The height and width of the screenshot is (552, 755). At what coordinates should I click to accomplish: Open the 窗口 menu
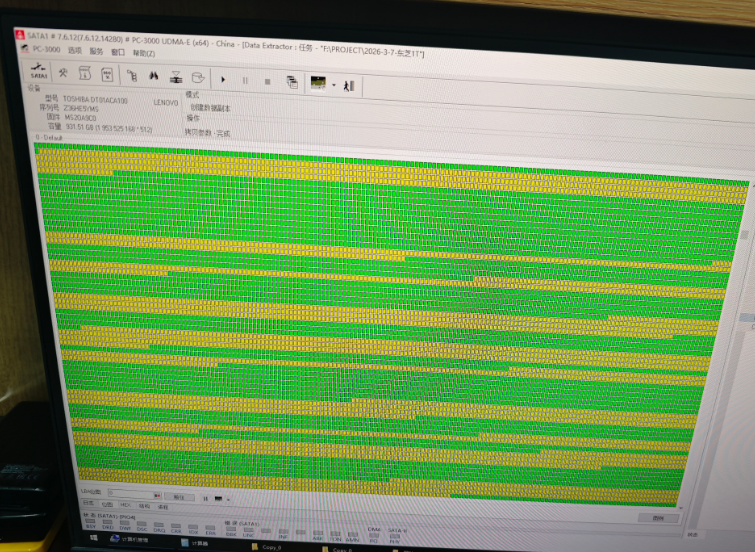click(x=118, y=50)
